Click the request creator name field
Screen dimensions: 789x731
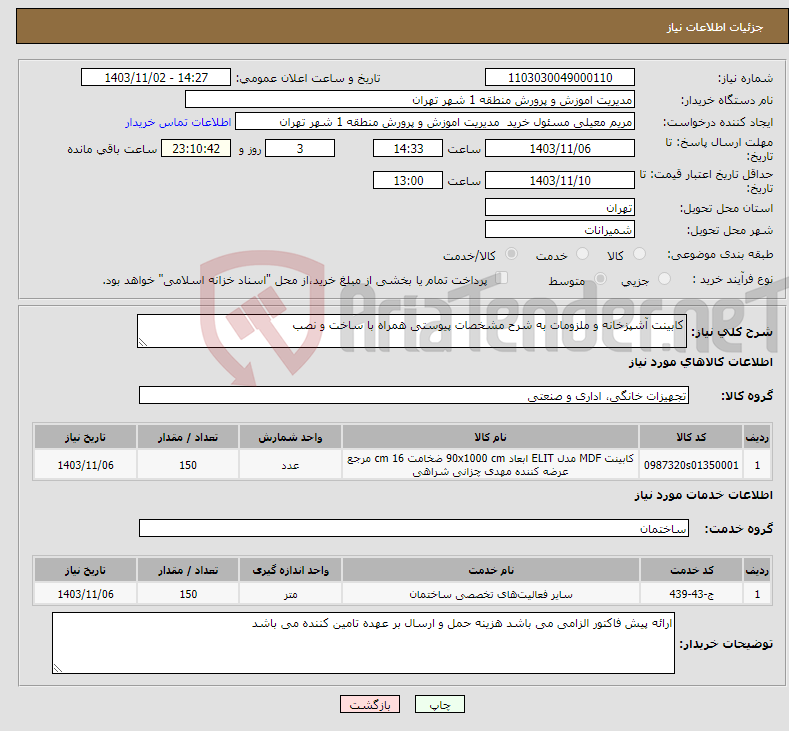tap(435, 122)
